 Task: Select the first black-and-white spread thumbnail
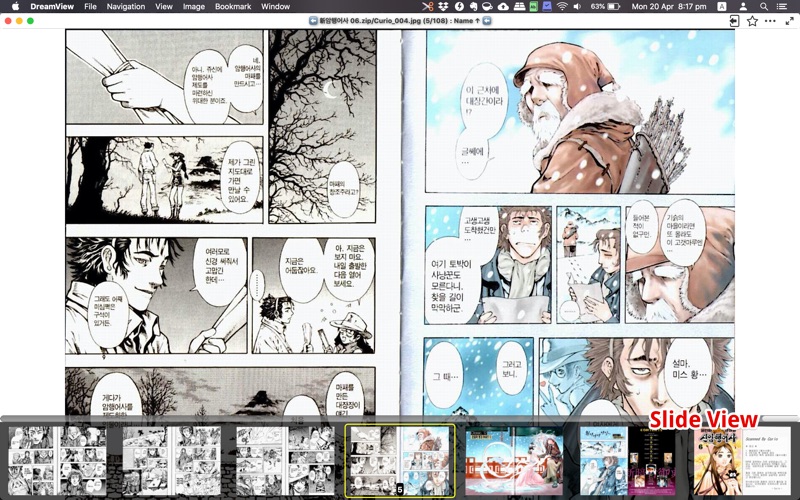coord(58,461)
